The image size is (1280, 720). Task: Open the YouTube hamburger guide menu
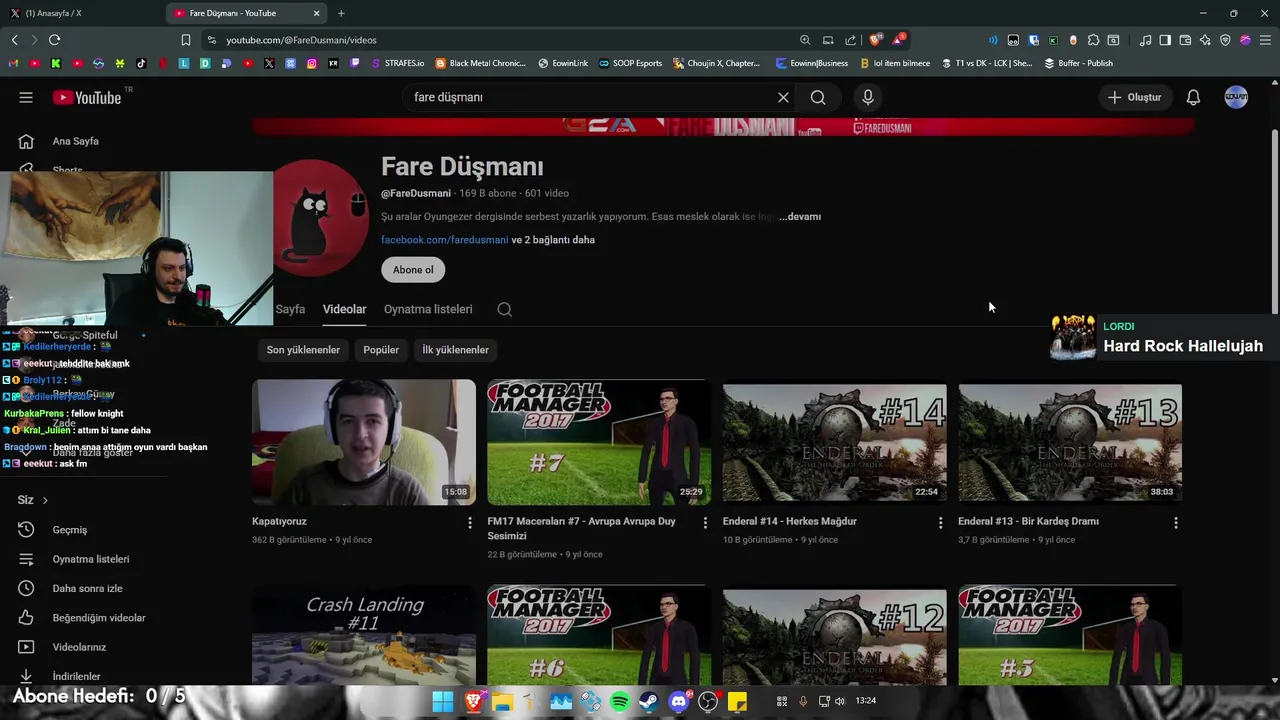click(26, 97)
